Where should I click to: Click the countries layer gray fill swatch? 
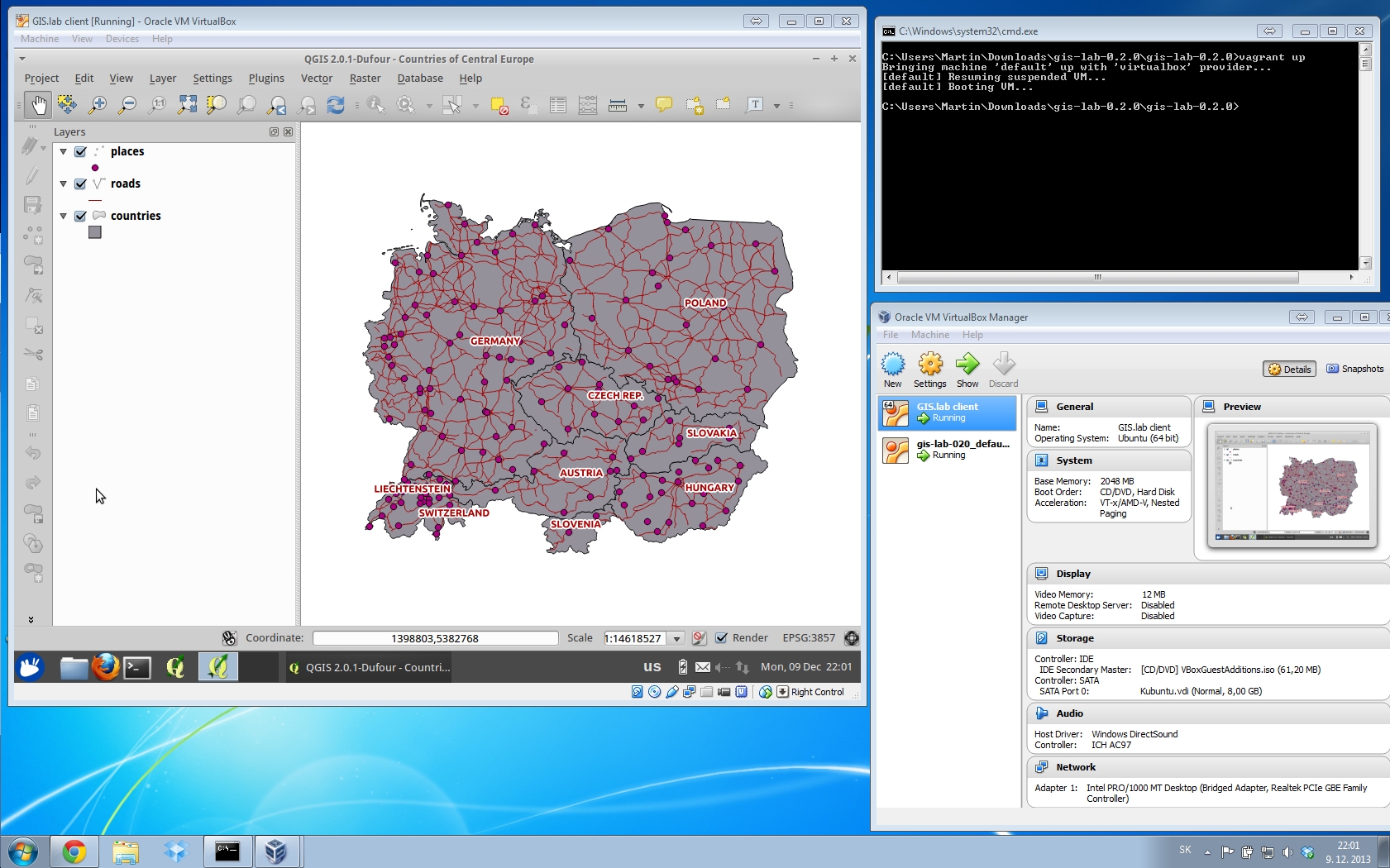(95, 233)
